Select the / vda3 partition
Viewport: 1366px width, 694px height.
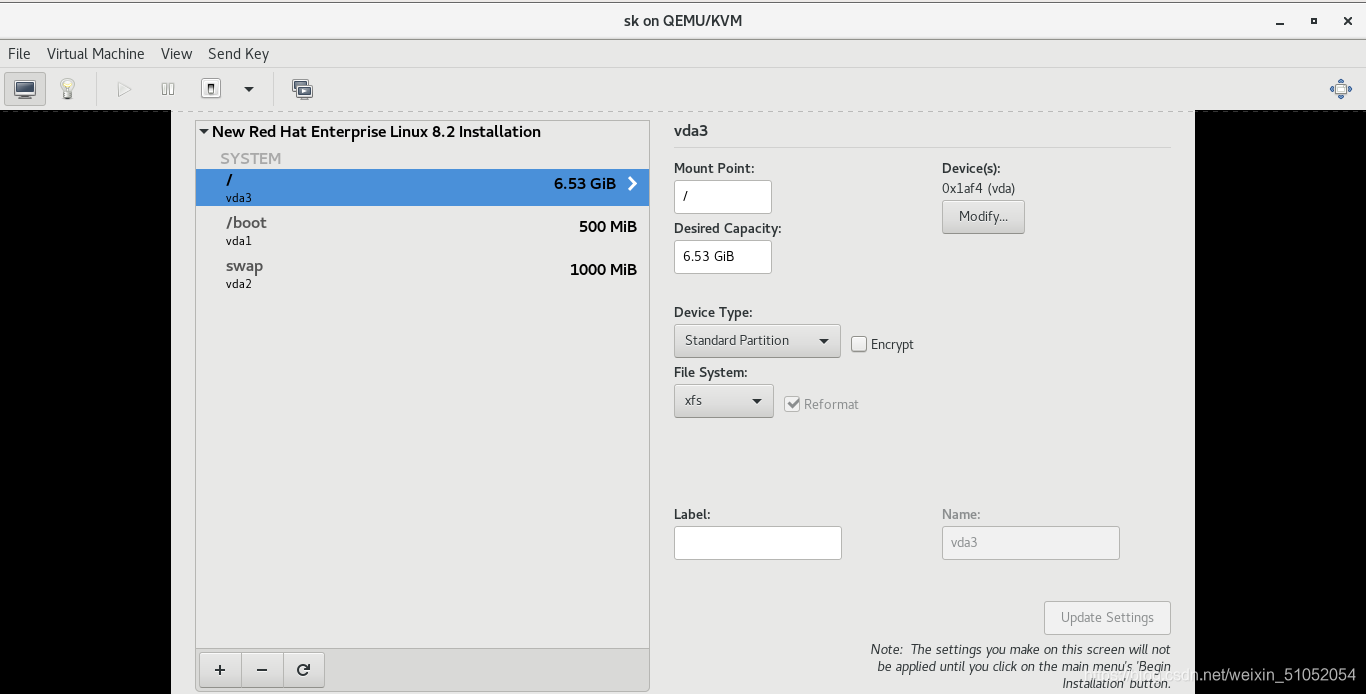coord(422,188)
